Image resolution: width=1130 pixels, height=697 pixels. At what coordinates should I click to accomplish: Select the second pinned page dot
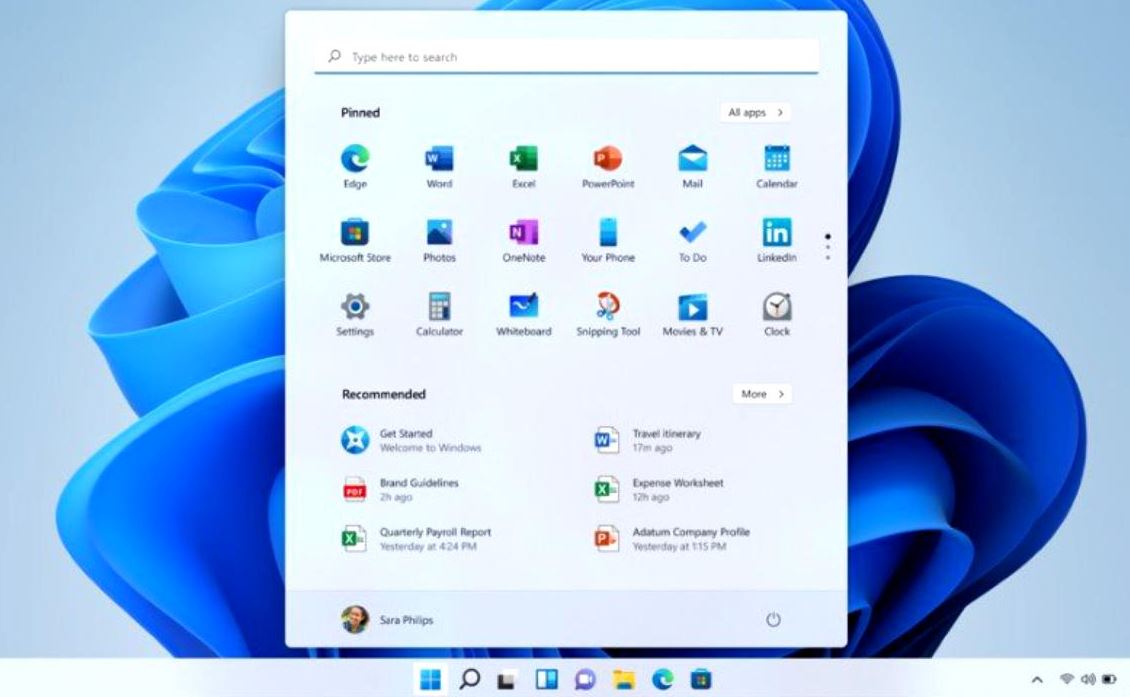click(x=827, y=247)
